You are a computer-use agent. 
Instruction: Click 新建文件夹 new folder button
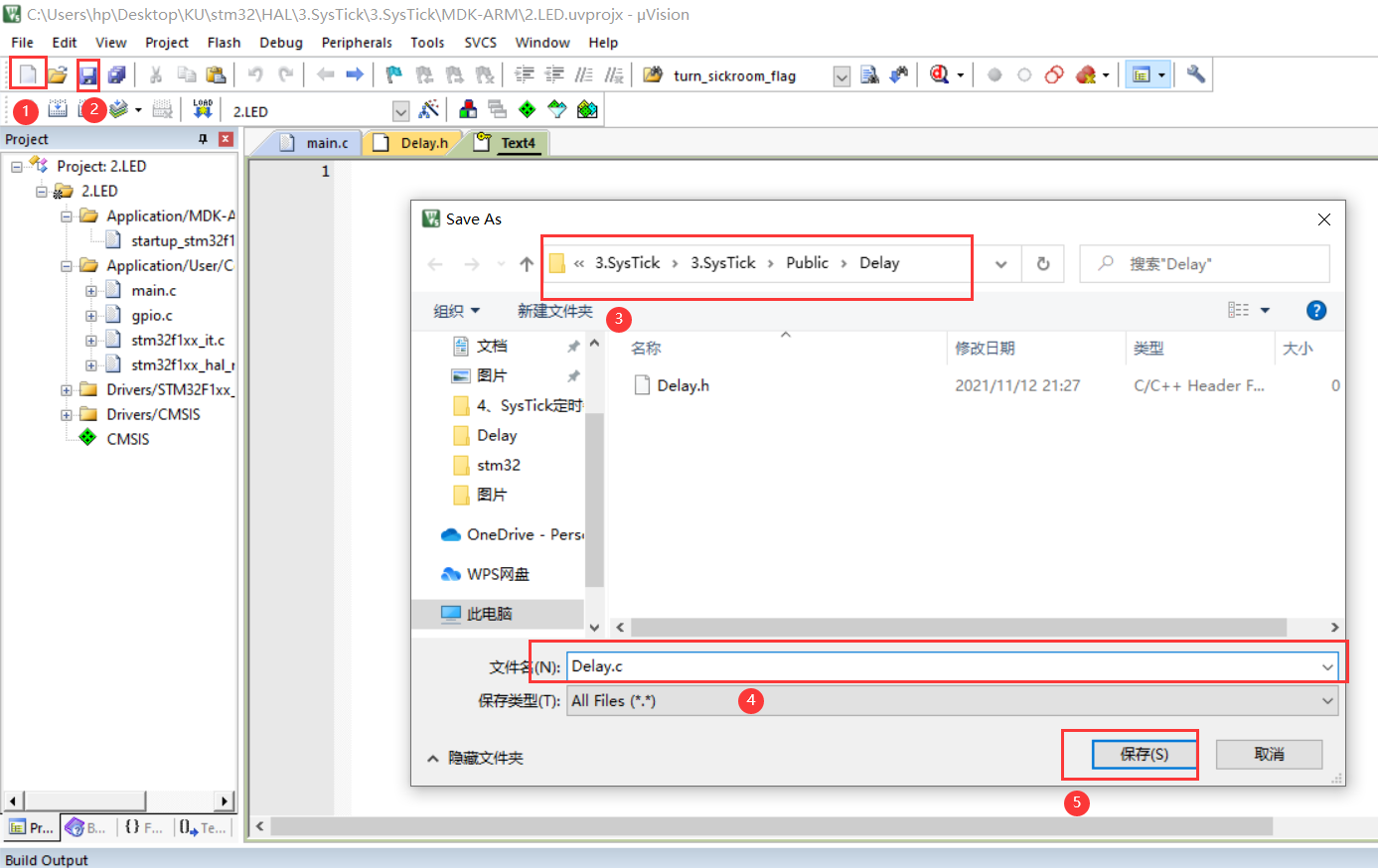point(554,311)
